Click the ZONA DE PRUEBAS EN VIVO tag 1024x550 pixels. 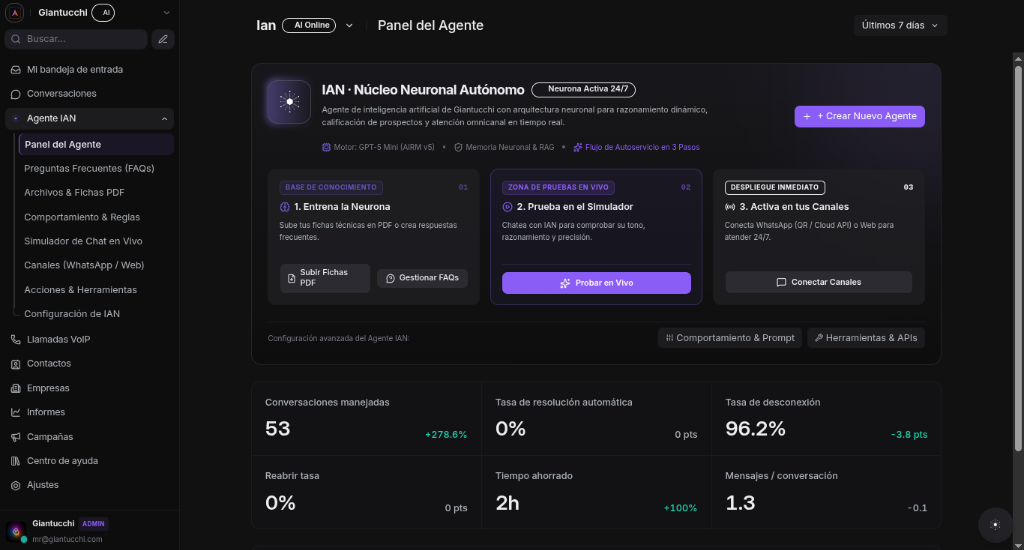click(x=558, y=187)
